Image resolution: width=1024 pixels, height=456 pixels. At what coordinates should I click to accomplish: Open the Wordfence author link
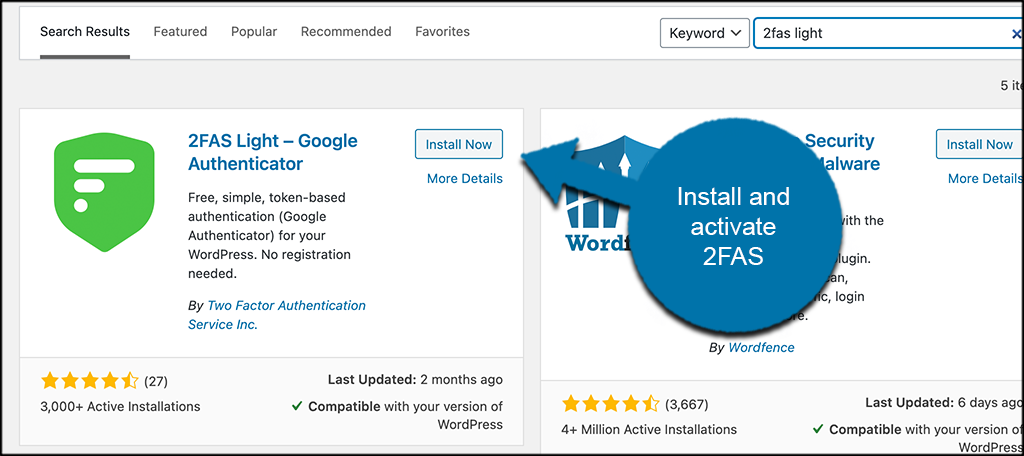(x=762, y=348)
